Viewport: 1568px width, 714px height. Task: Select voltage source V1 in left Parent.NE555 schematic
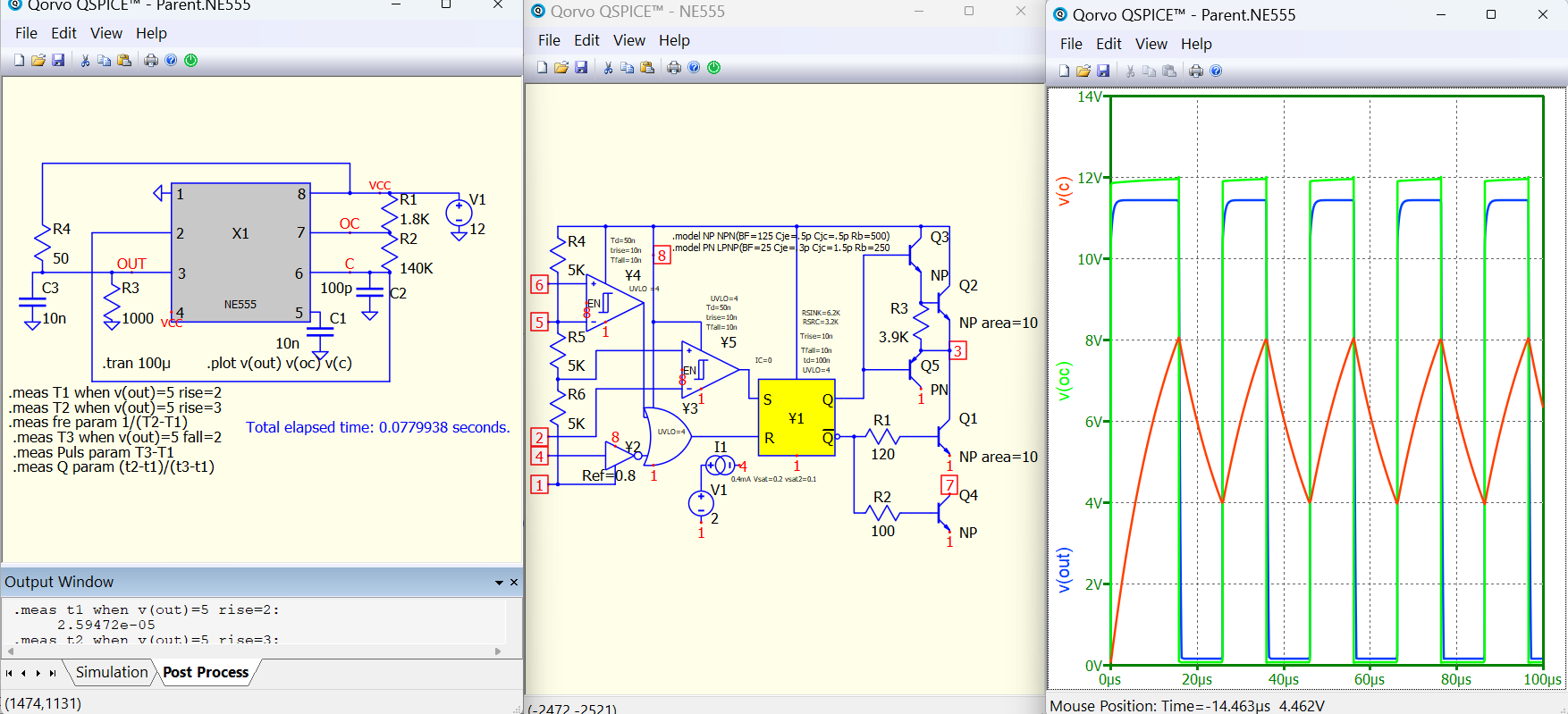(x=459, y=213)
